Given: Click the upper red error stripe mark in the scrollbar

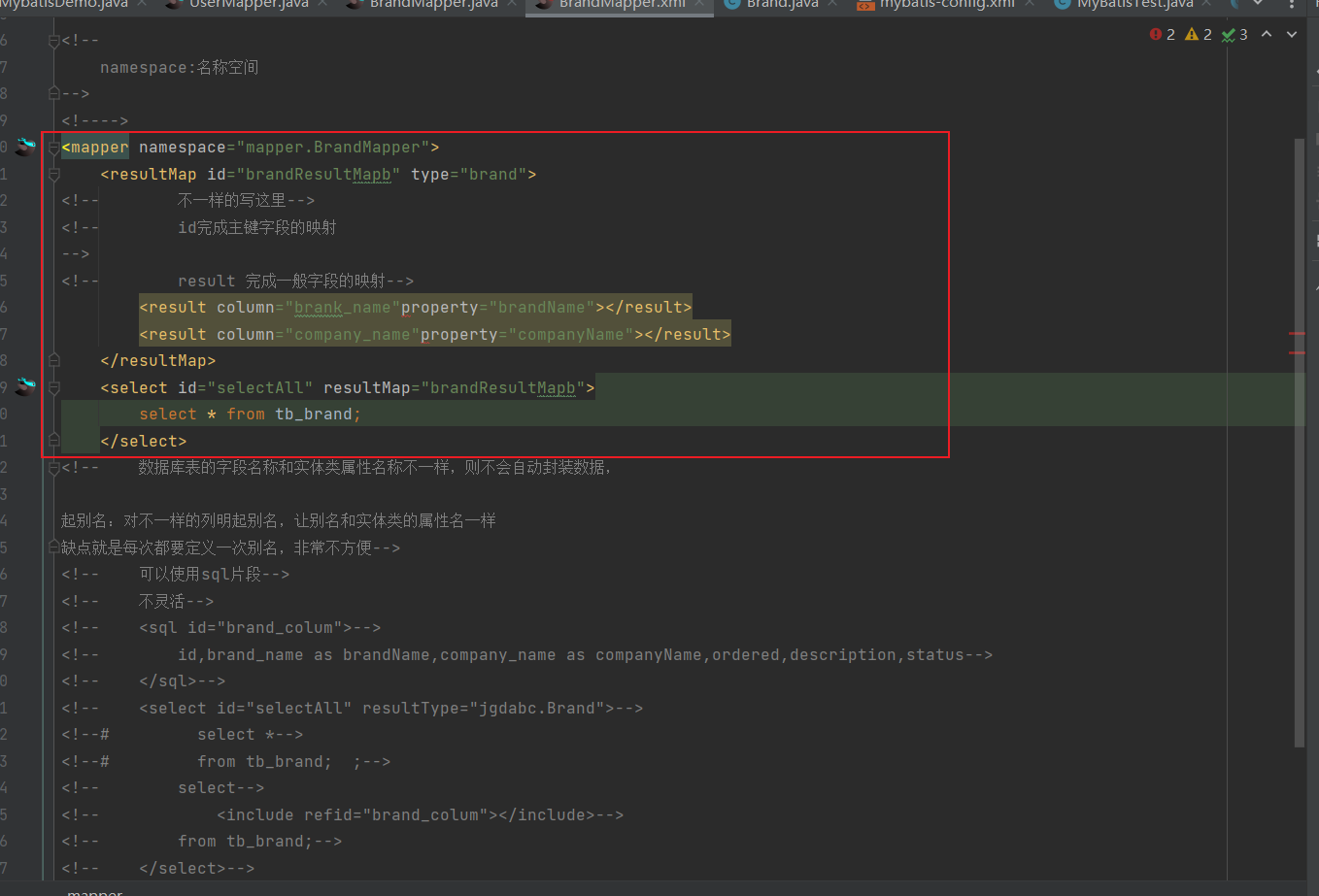Looking at the screenshot, I should pos(1297,334).
